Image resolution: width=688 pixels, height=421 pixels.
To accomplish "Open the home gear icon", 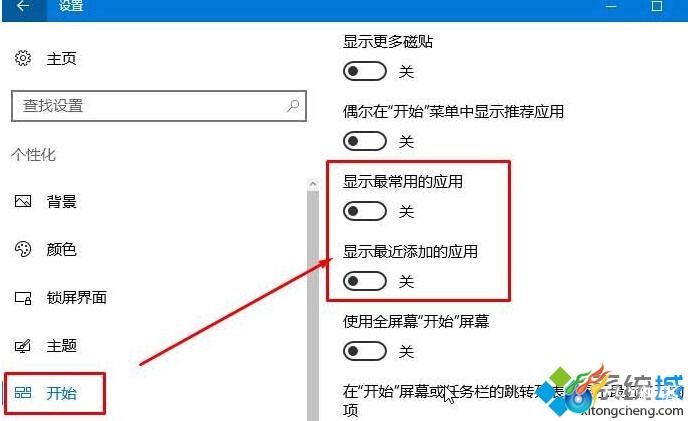I will [23, 58].
